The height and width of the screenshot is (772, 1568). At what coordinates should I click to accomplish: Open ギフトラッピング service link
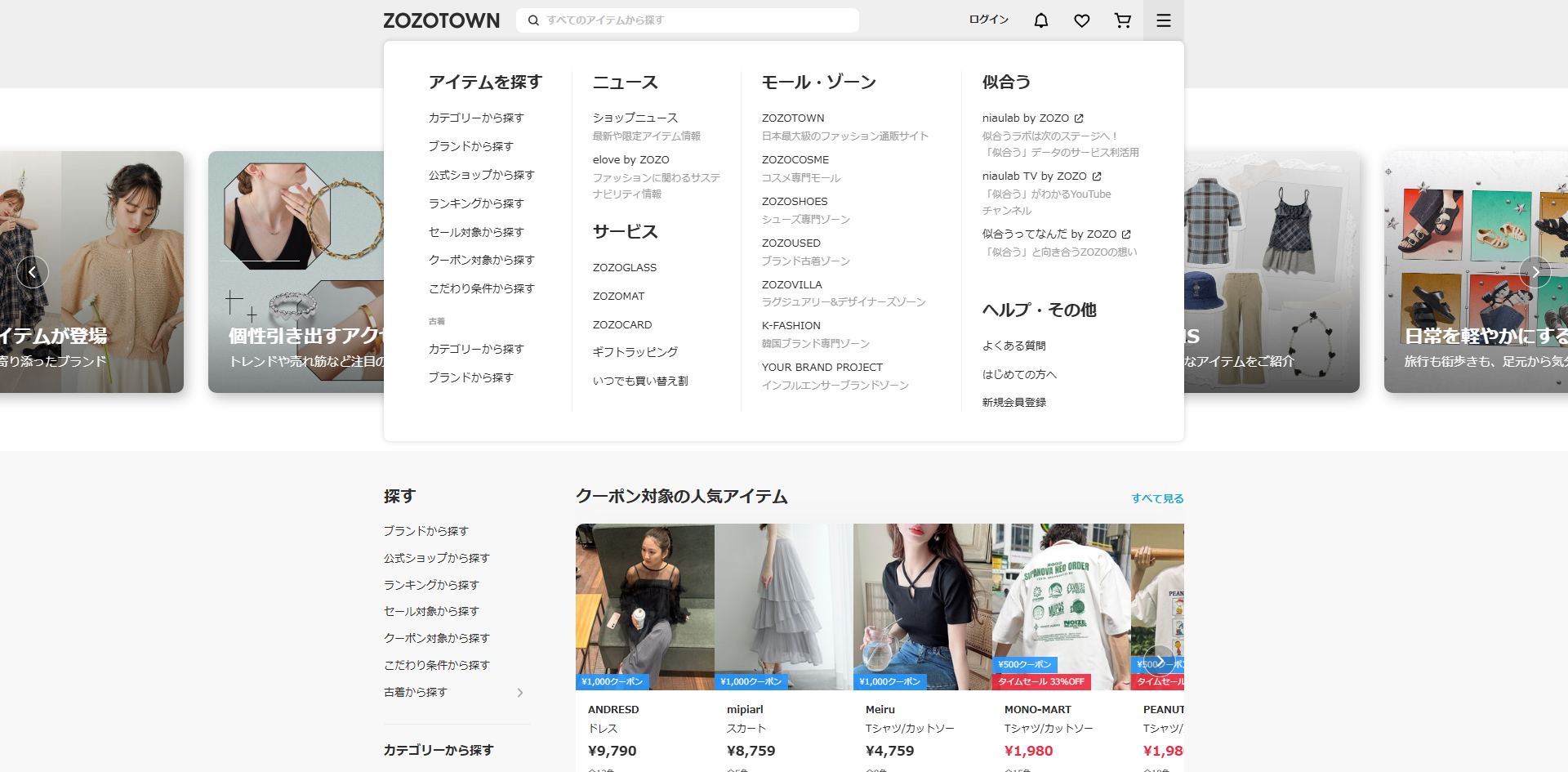click(635, 352)
